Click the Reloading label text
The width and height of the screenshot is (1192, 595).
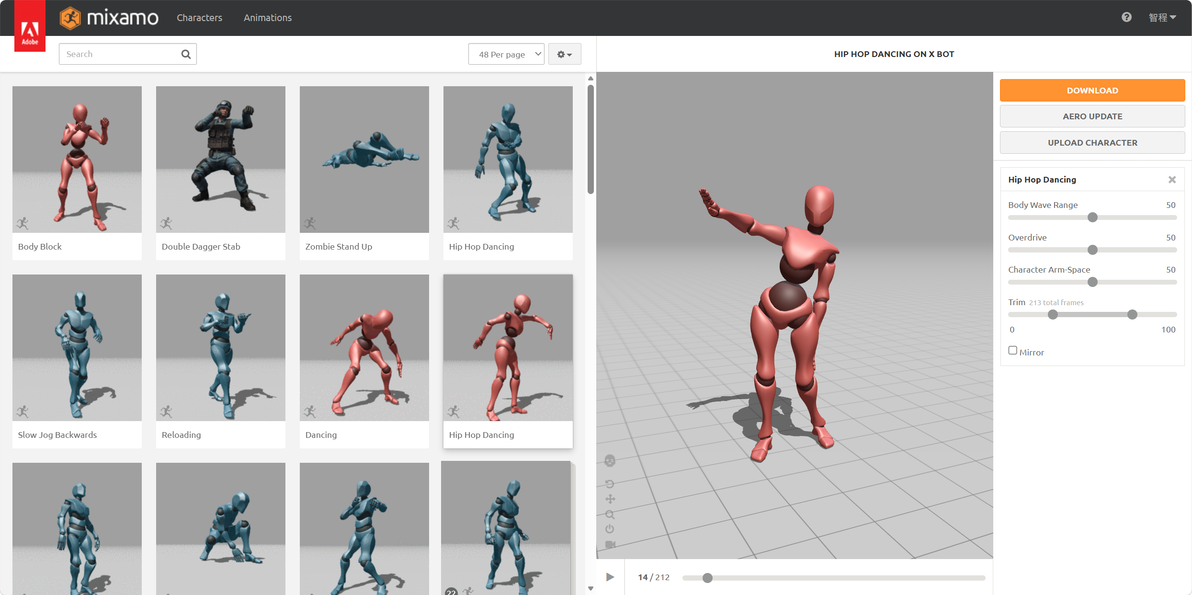click(x=181, y=435)
